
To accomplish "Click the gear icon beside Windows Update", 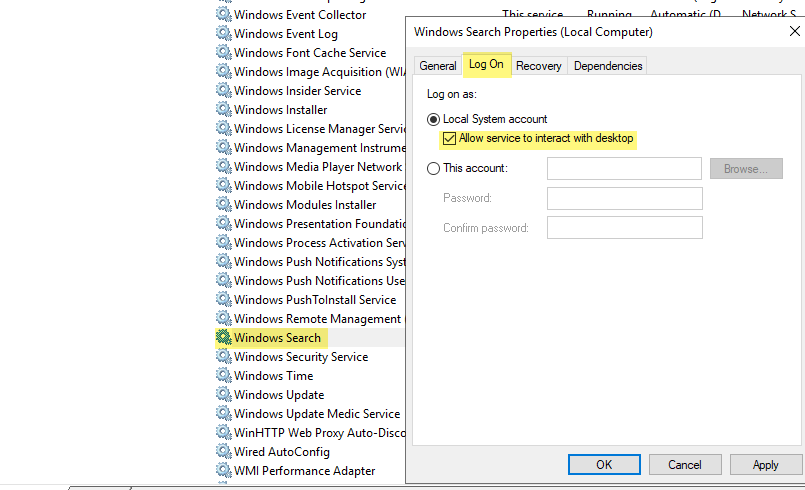I will (223, 394).
